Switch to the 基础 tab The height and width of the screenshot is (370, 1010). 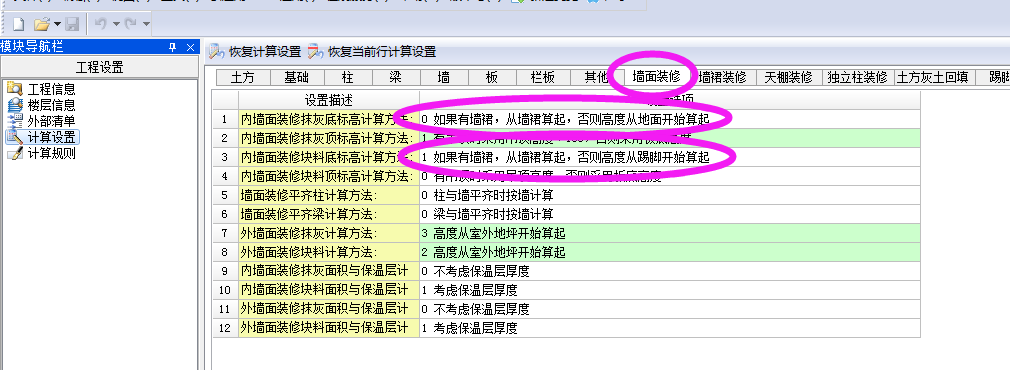coord(296,78)
